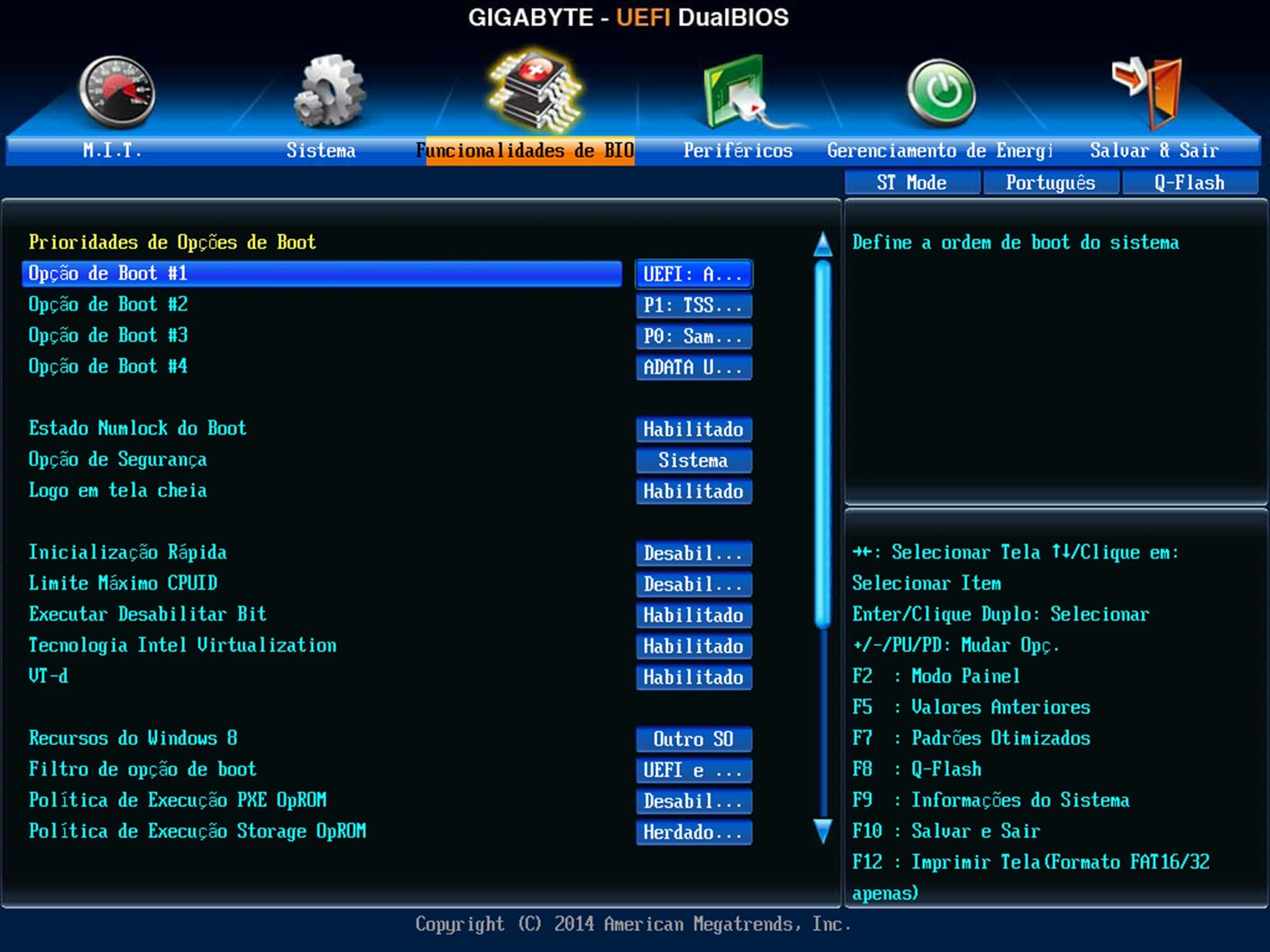This screenshot has width=1270, height=952.
Task: Select the Filtro de opção de boot label
Action: point(142,769)
